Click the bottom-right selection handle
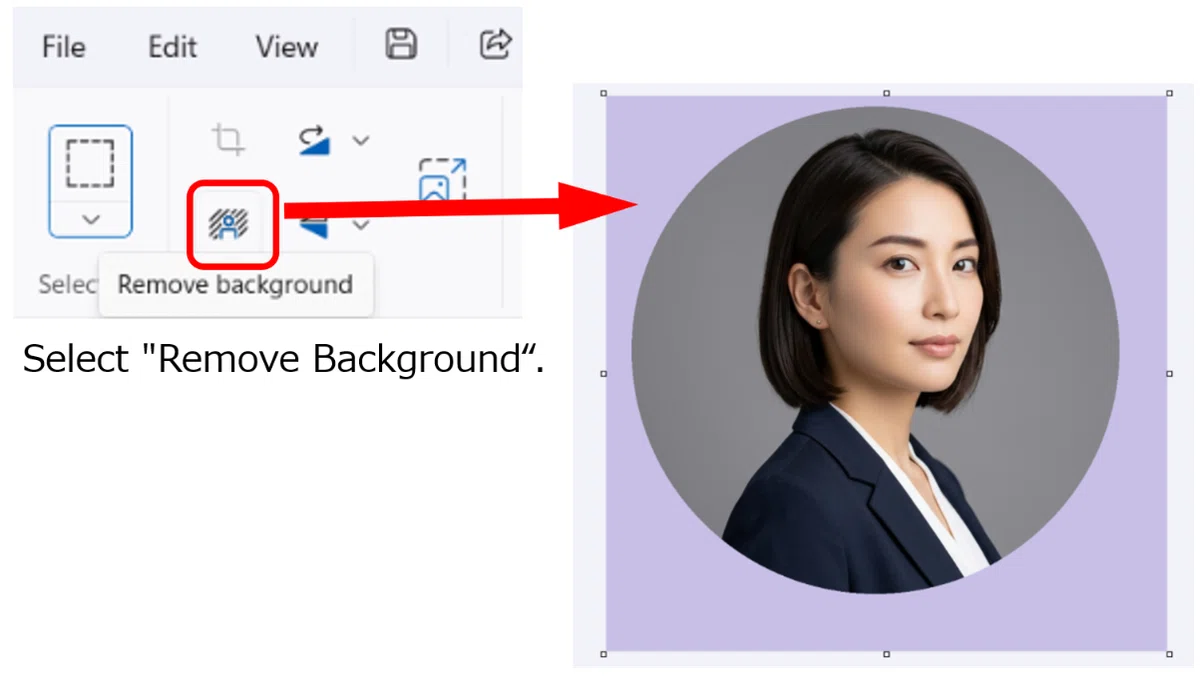 click(1170, 654)
